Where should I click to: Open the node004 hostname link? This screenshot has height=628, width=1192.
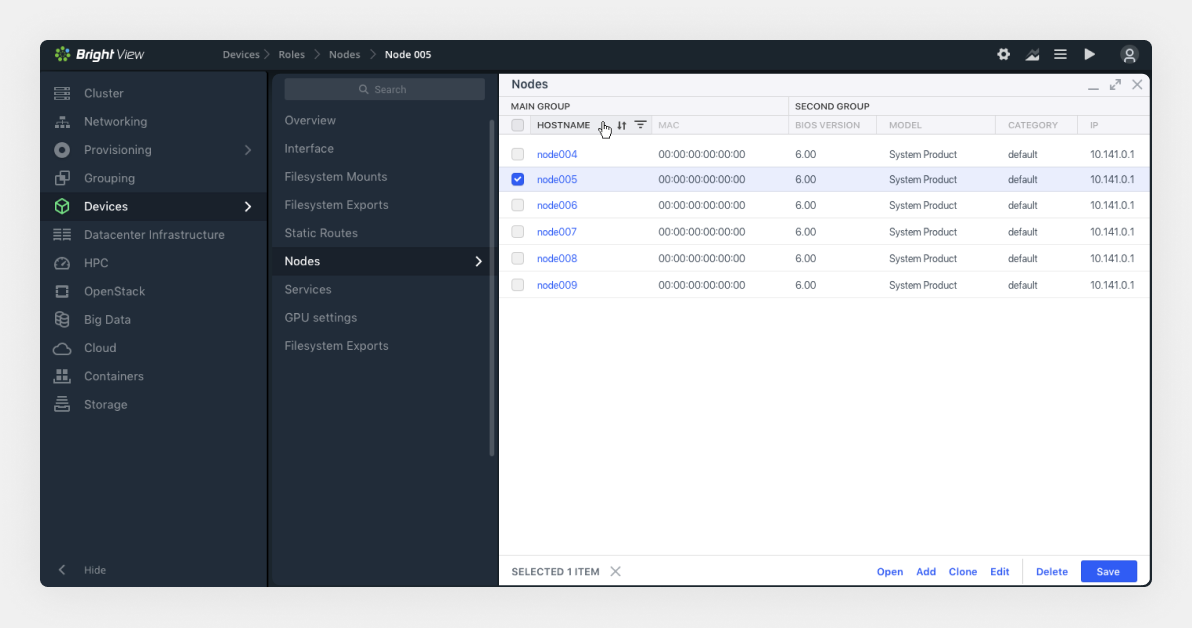coord(557,154)
